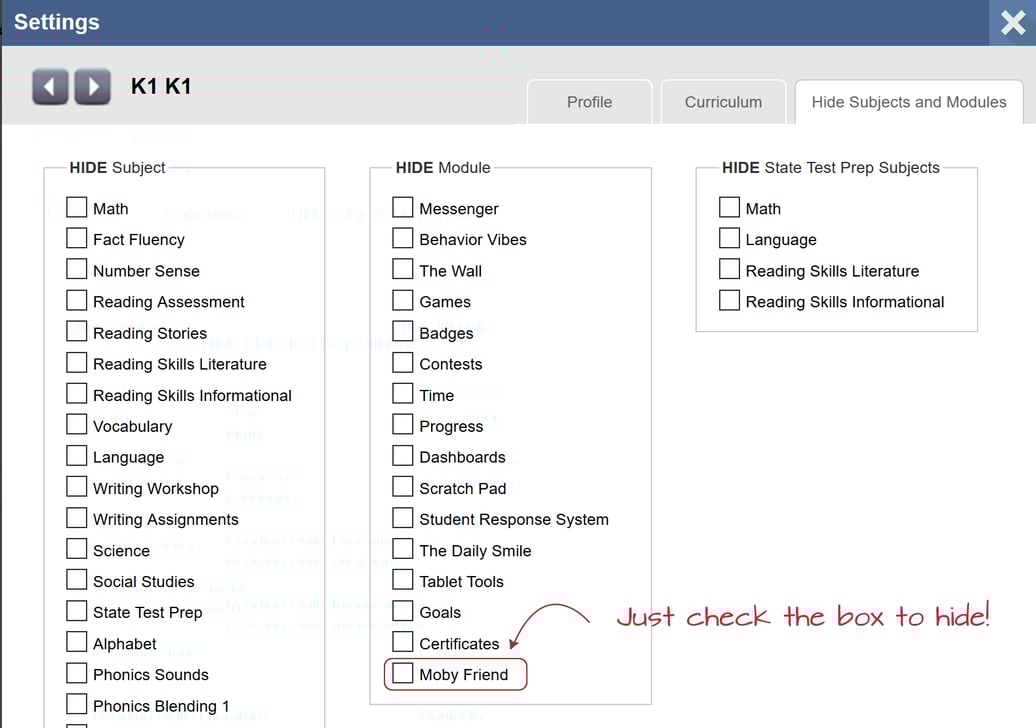Viewport: 1036px width, 728px height.
Task: Go to previous student with left arrow
Action: pyautogui.click(x=50, y=87)
